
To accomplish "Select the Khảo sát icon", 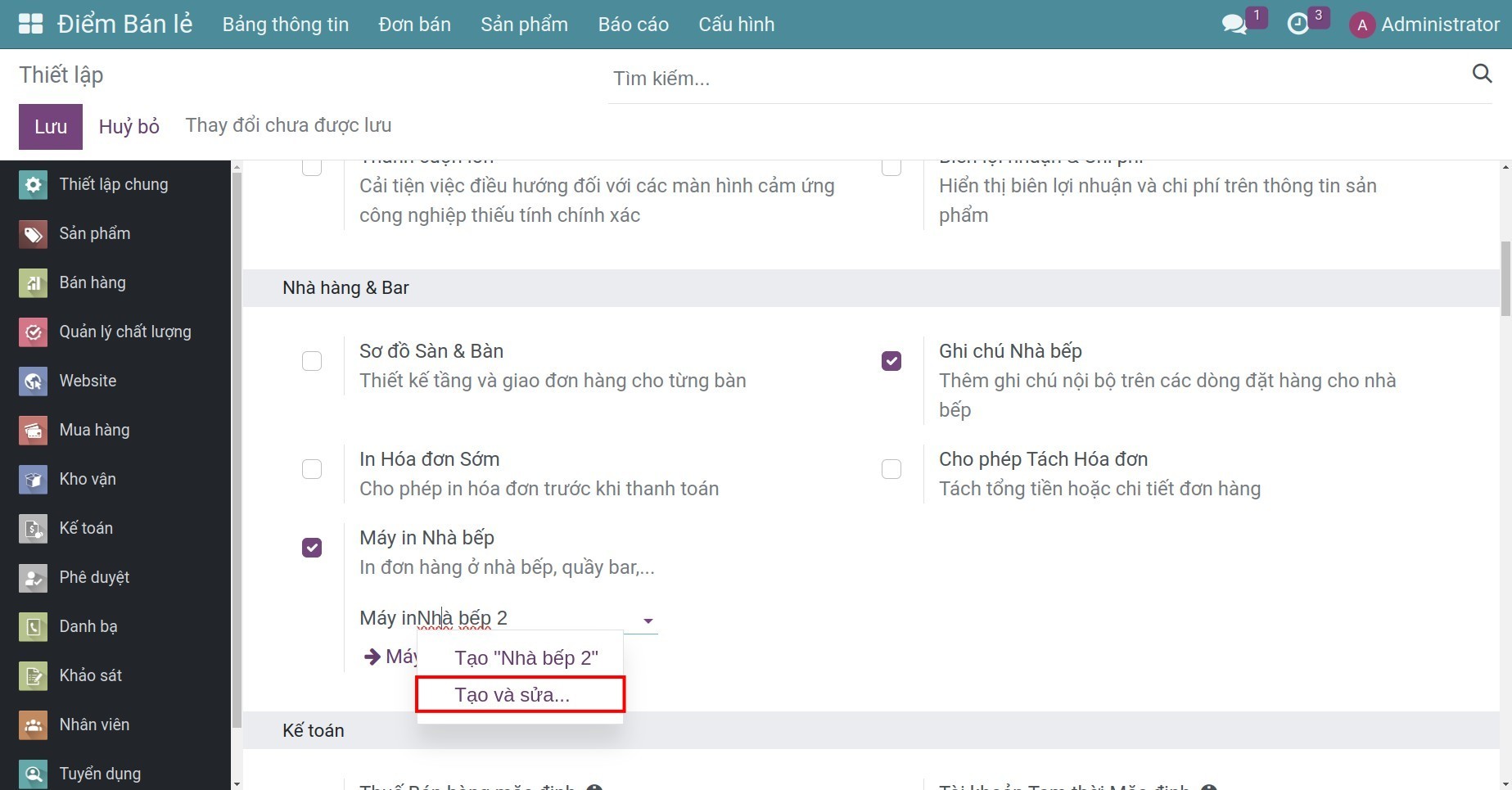I will click(x=33, y=675).
